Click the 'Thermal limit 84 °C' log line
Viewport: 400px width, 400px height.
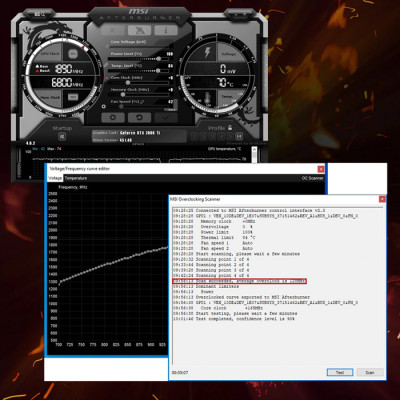click(214, 238)
